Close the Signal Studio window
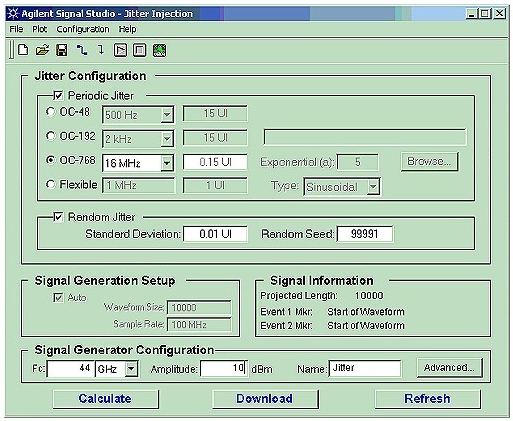Screen dimensions: 513x421 (499, 14)
